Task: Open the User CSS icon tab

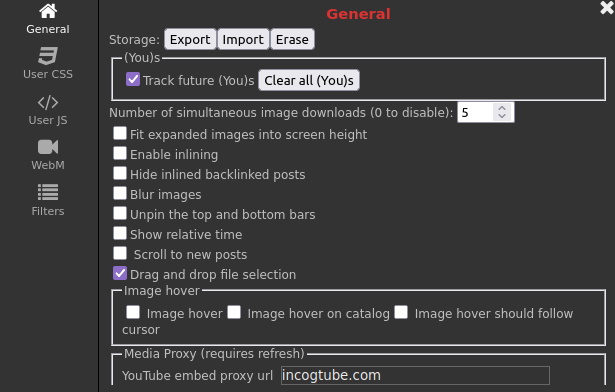Action: click(x=48, y=56)
